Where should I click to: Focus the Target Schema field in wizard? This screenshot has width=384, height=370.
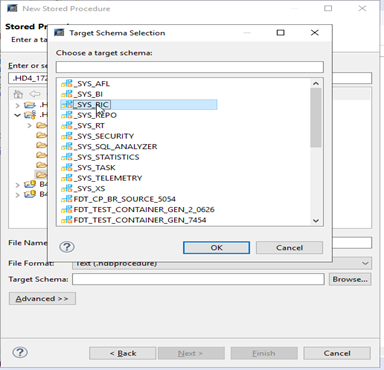(x=198, y=279)
